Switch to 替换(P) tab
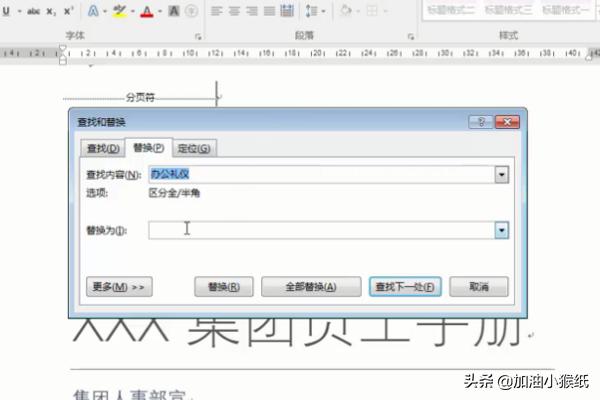The height and width of the screenshot is (400, 600). point(148,147)
